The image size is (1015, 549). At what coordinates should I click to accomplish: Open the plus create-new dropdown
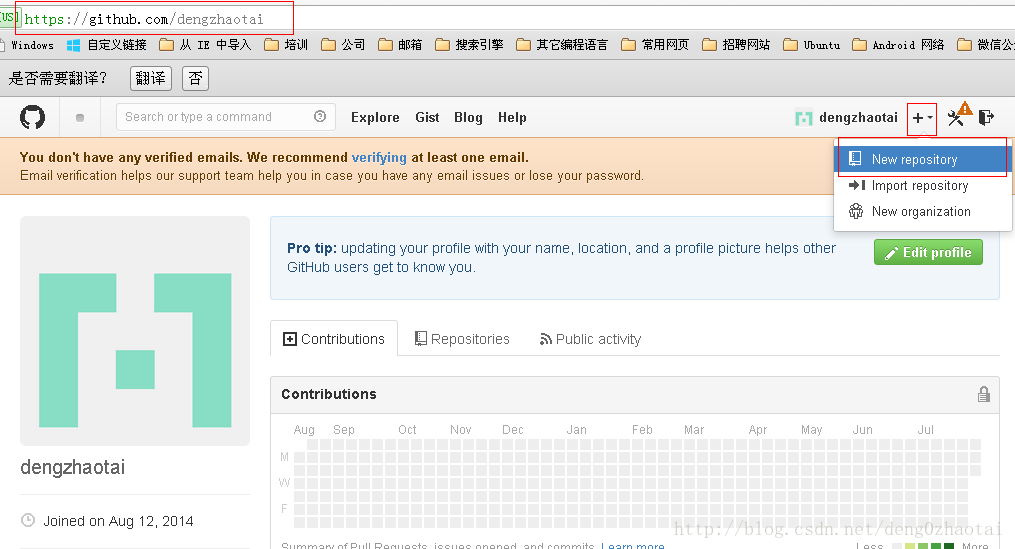[922, 118]
